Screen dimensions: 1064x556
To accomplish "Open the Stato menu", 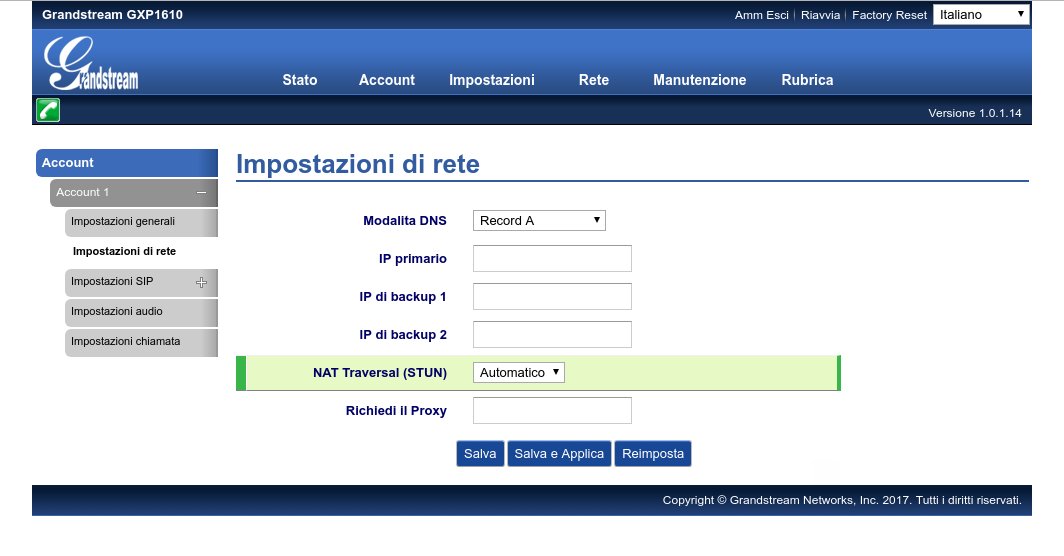I will click(300, 80).
